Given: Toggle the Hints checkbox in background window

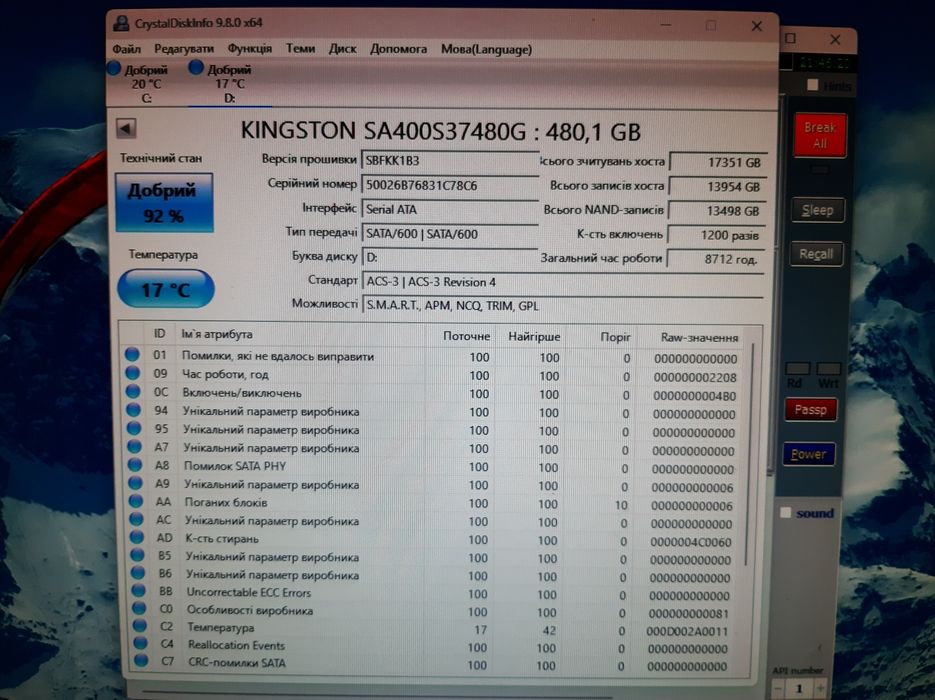Looking at the screenshot, I should [812, 85].
